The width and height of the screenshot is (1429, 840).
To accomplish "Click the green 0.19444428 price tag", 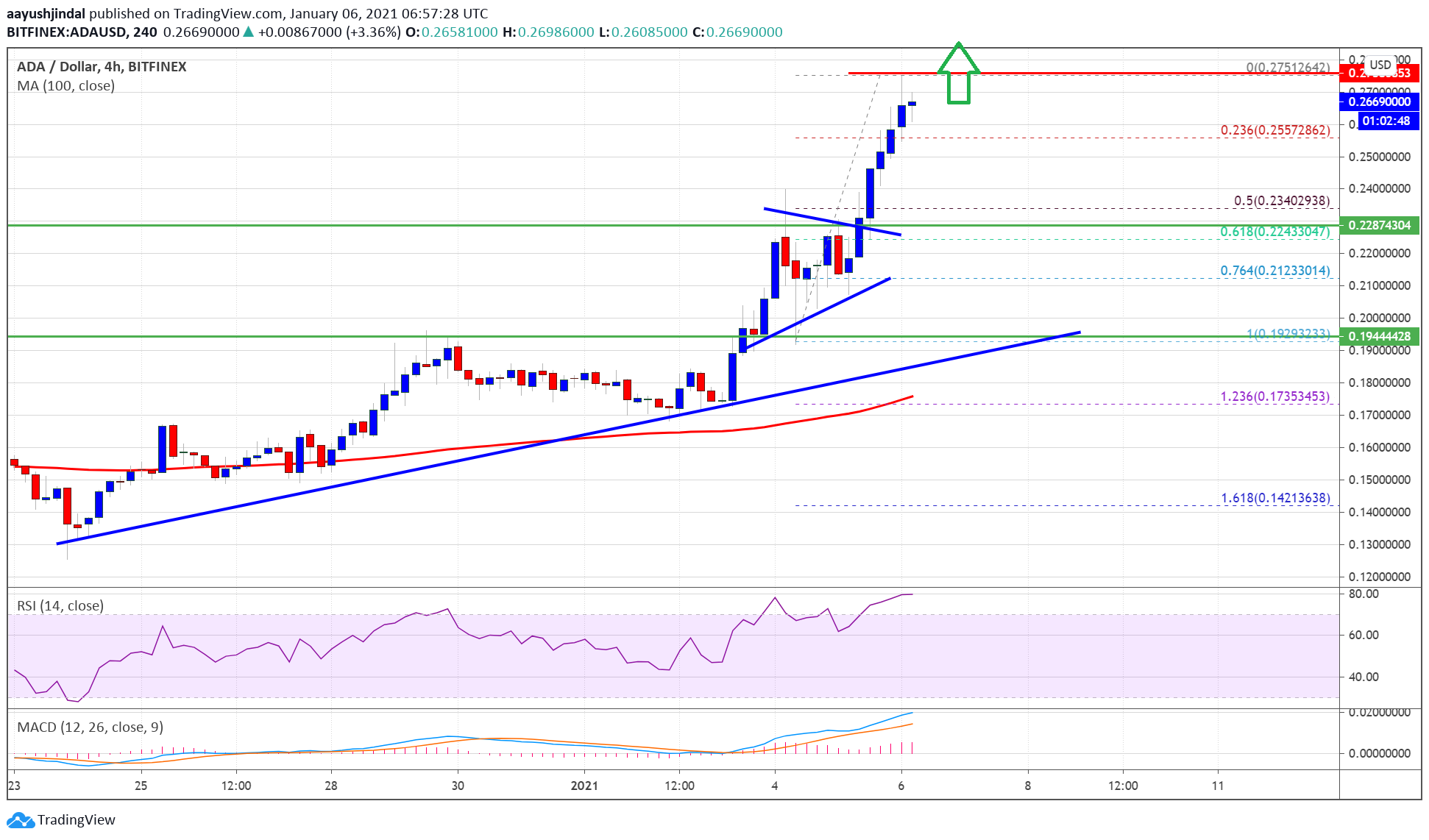I will [x=1379, y=336].
